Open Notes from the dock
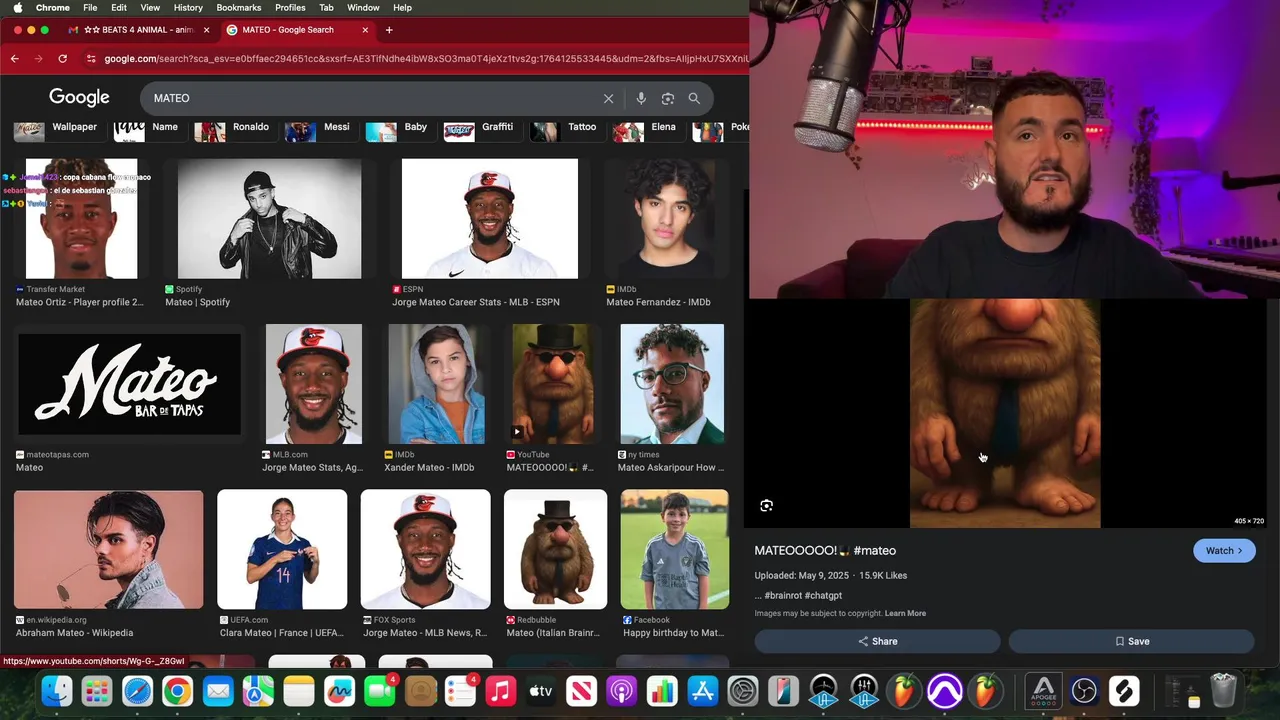The width and height of the screenshot is (1280, 720). point(299,691)
